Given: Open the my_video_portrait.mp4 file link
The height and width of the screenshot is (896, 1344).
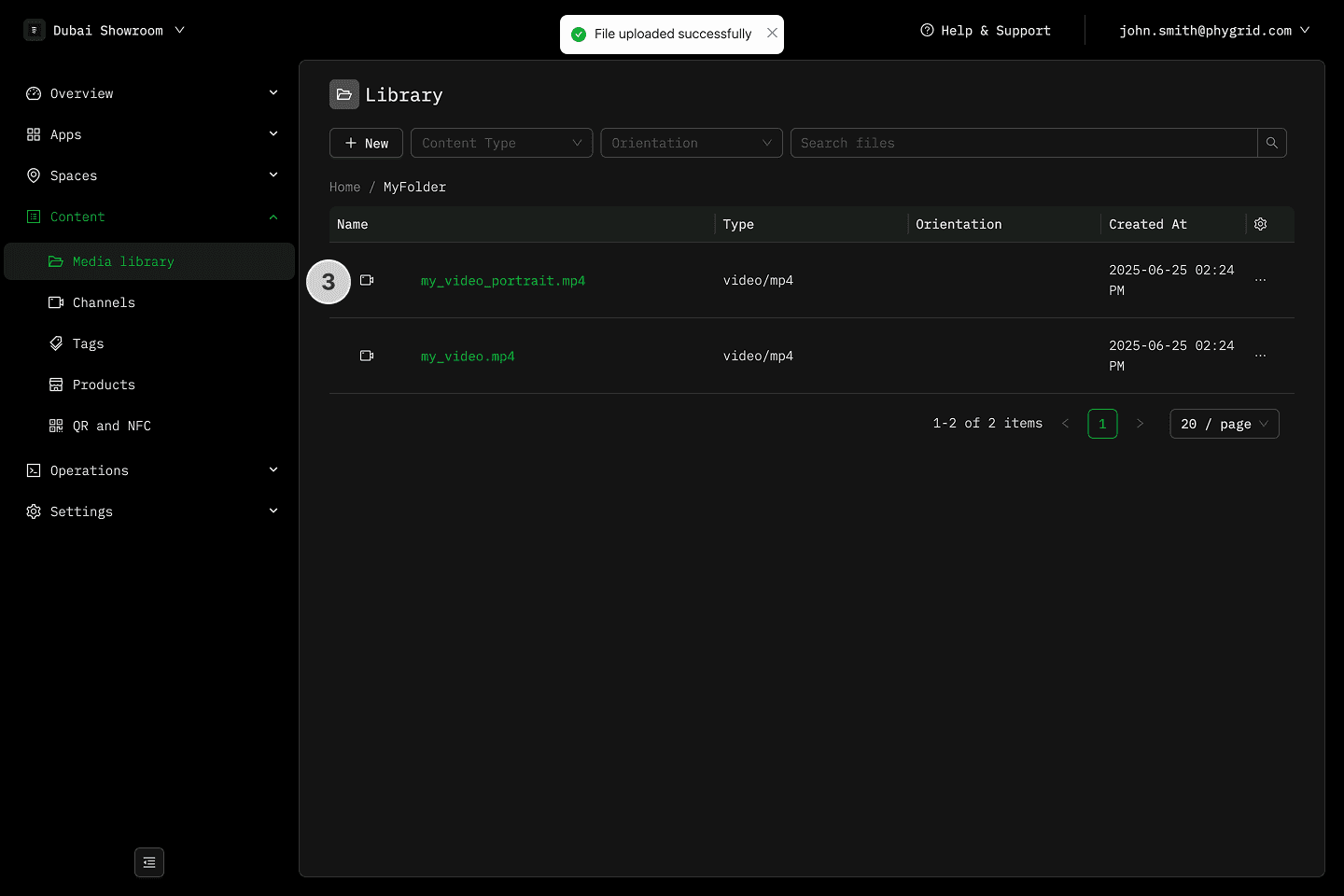Looking at the screenshot, I should (503, 281).
